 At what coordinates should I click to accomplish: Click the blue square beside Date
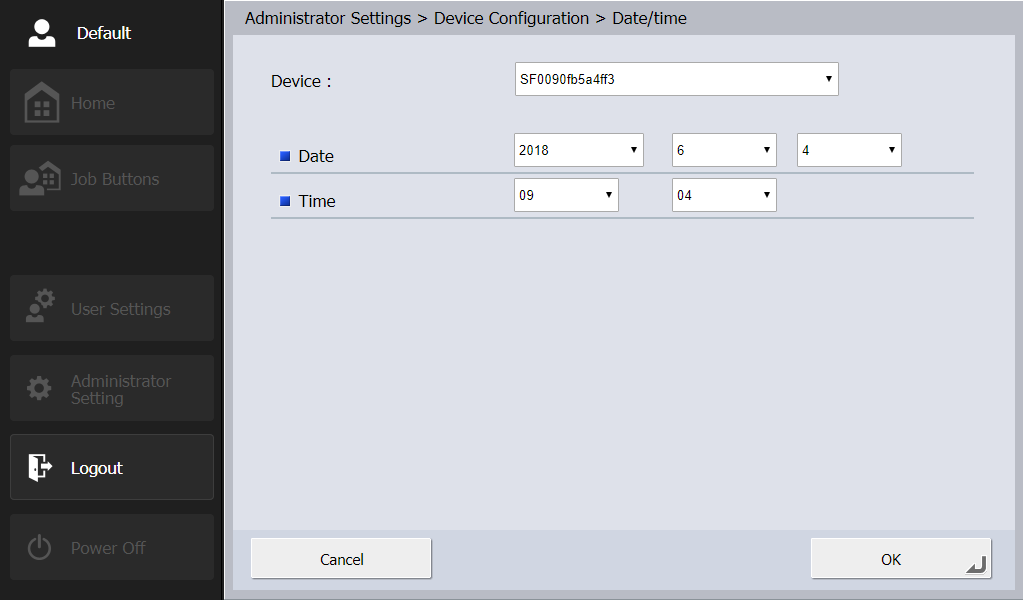[x=285, y=156]
